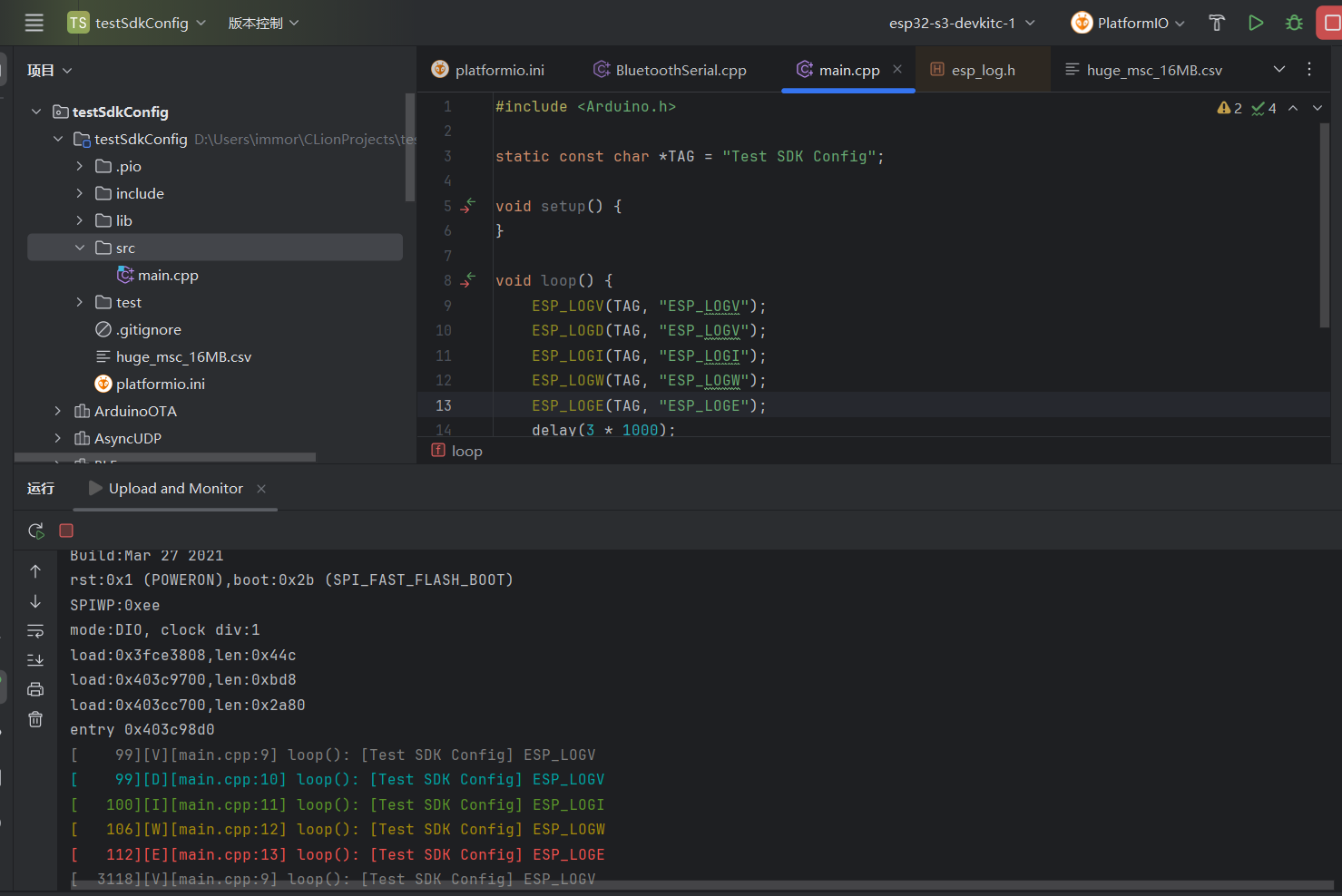Open editor tab options kebab menu

[x=1309, y=69]
